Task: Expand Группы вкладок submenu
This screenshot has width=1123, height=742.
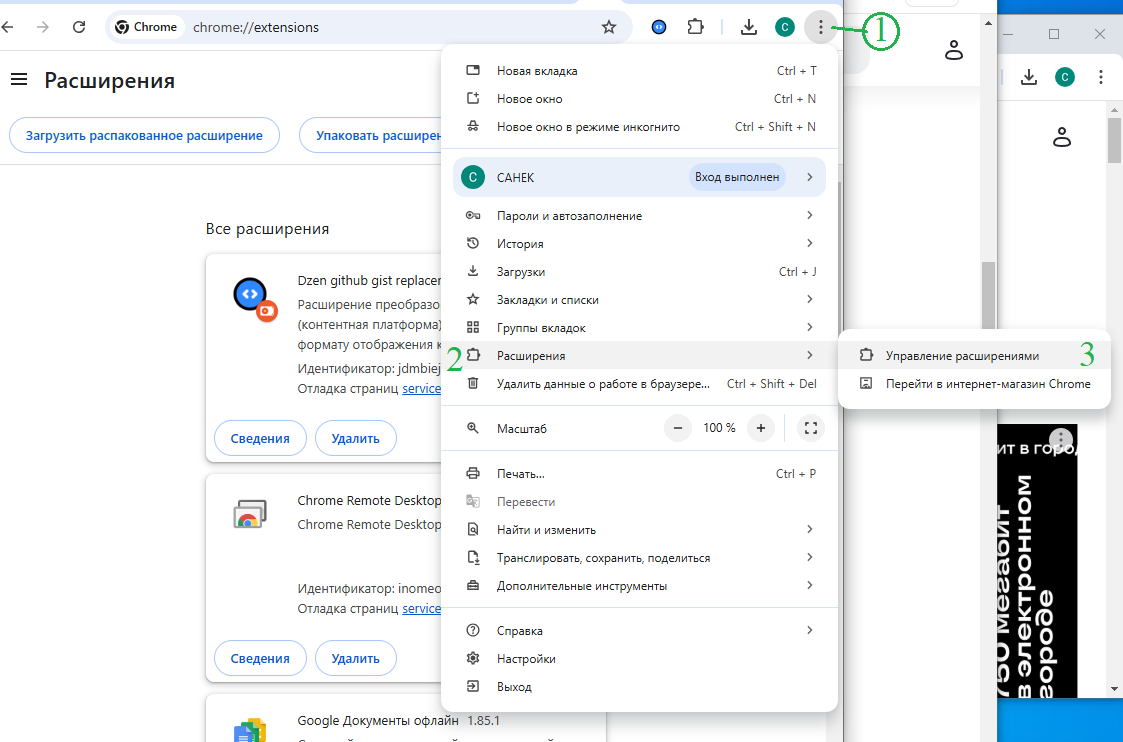Action: tap(640, 327)
